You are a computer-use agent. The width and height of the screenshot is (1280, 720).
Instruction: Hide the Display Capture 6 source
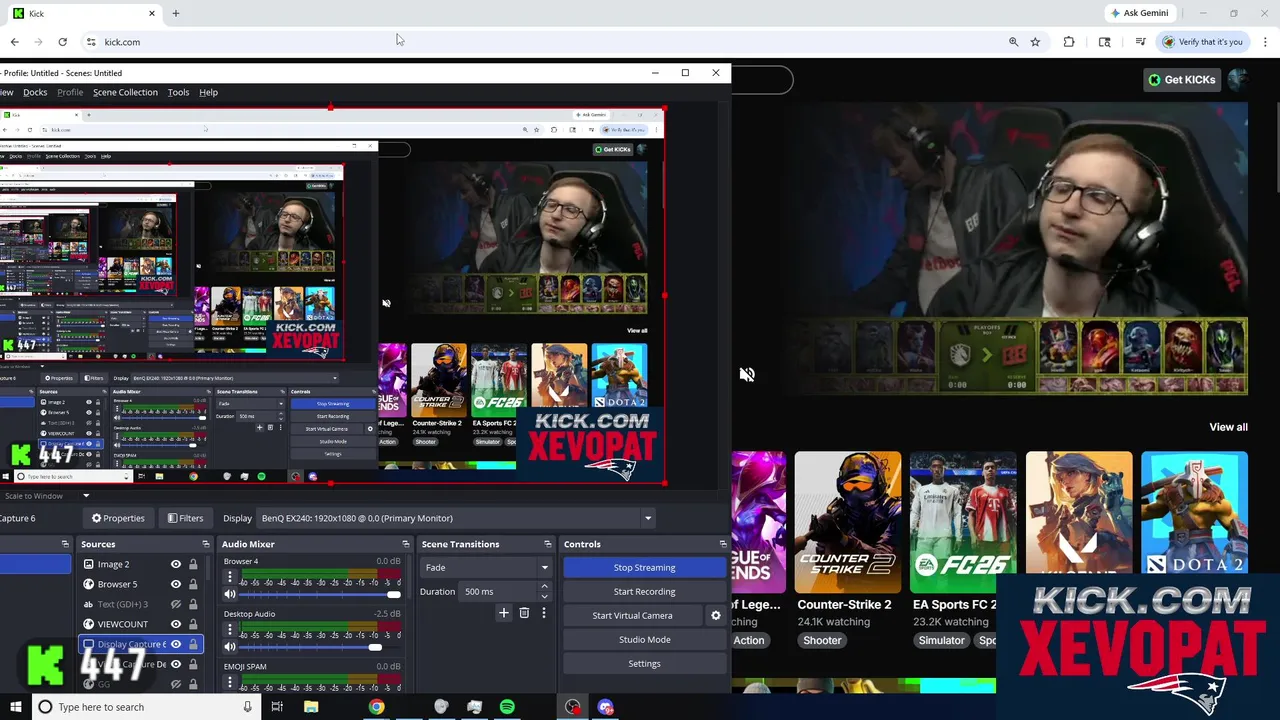(176, 644)
